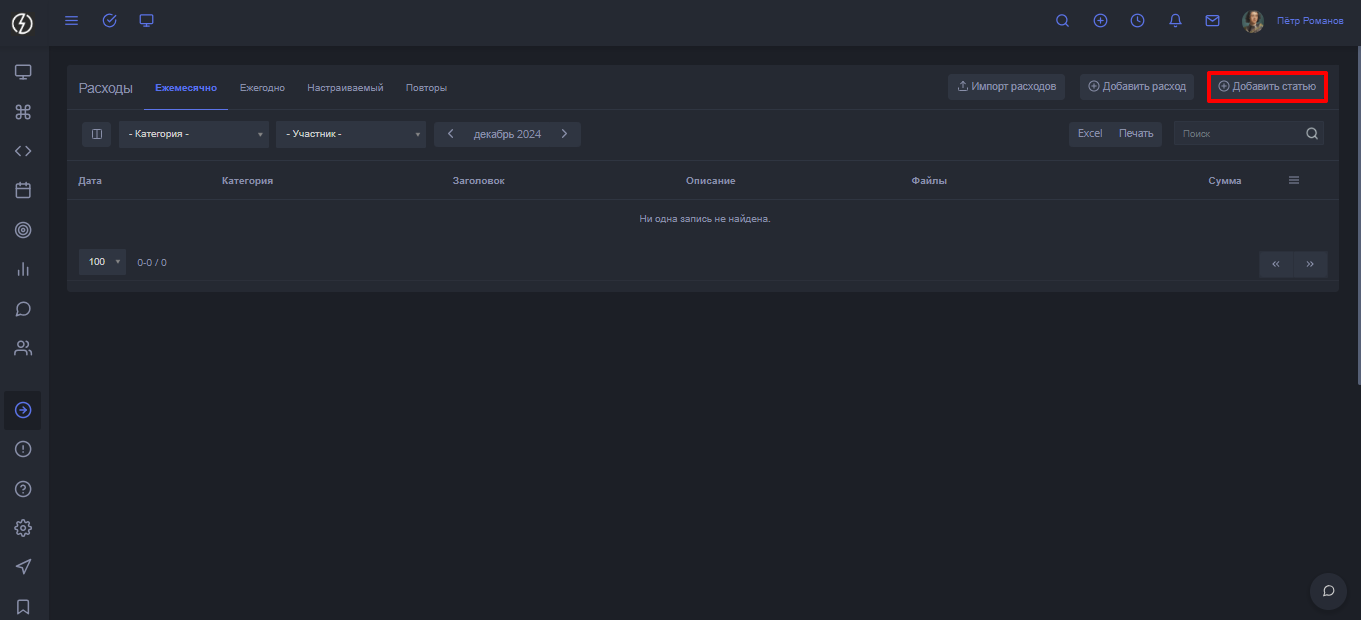Open the 100 rows per page dropdown
The height and width of the screenshot is (620, 1361).
click(x=102, y=262)
